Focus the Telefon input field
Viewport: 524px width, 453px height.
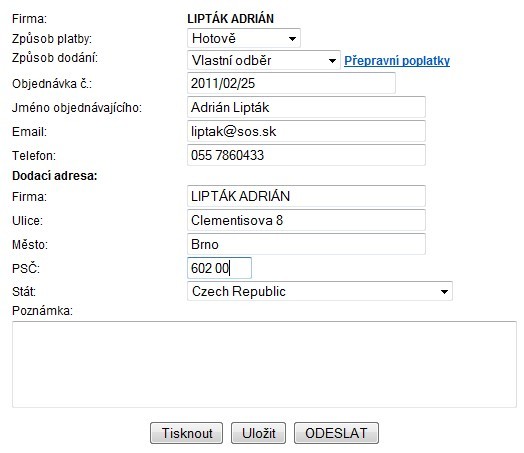coord(306,155)
